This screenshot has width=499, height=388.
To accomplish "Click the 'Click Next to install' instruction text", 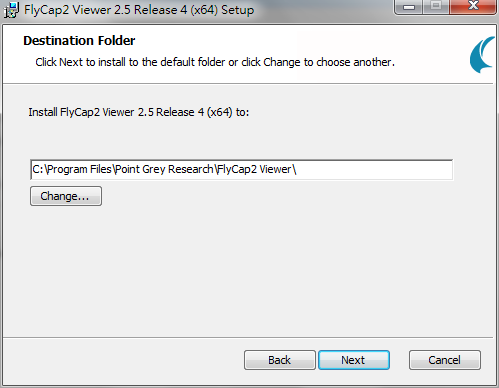I will tap(215, 62).
